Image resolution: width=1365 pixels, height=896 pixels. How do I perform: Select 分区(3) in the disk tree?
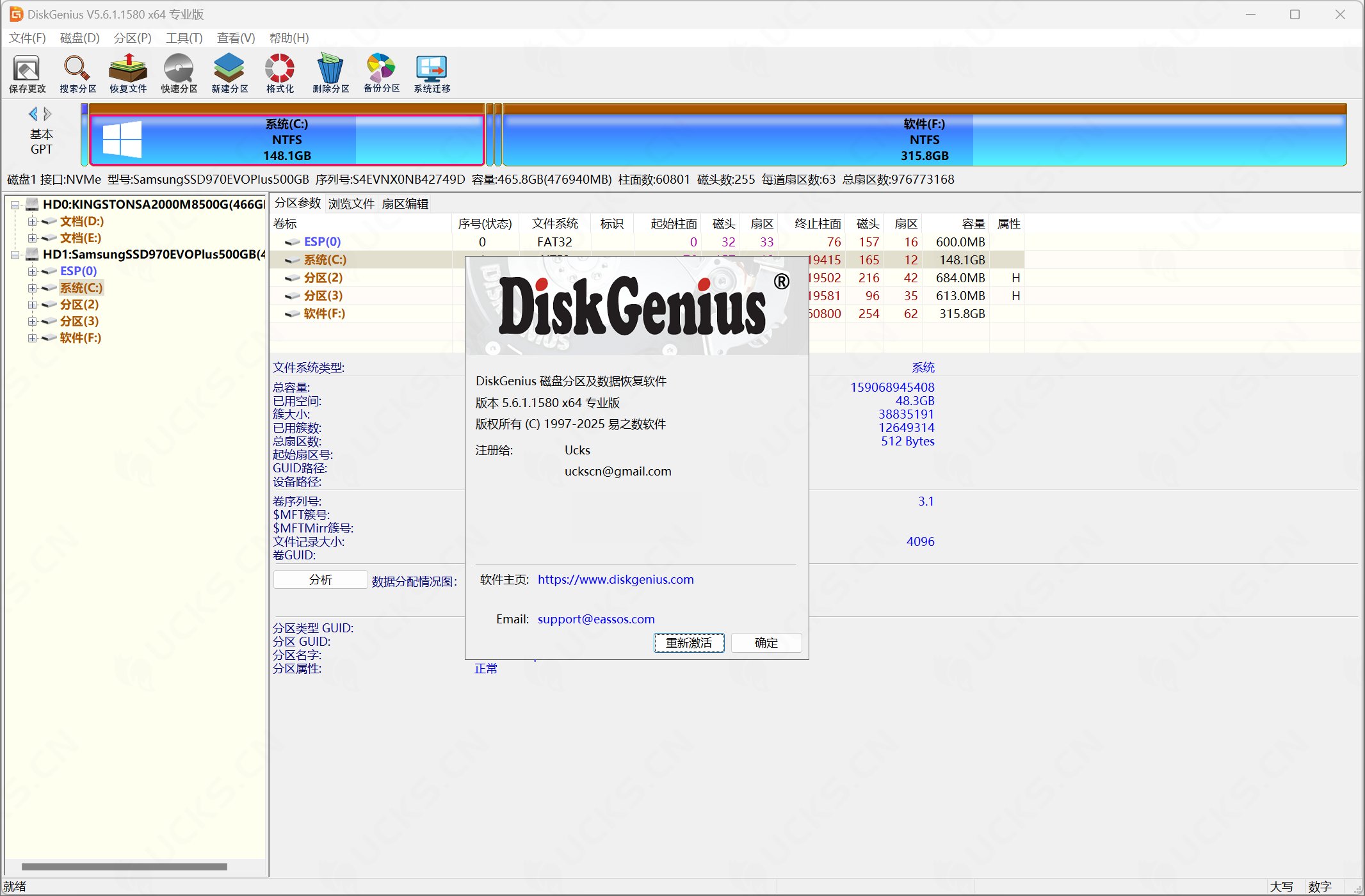79,321
